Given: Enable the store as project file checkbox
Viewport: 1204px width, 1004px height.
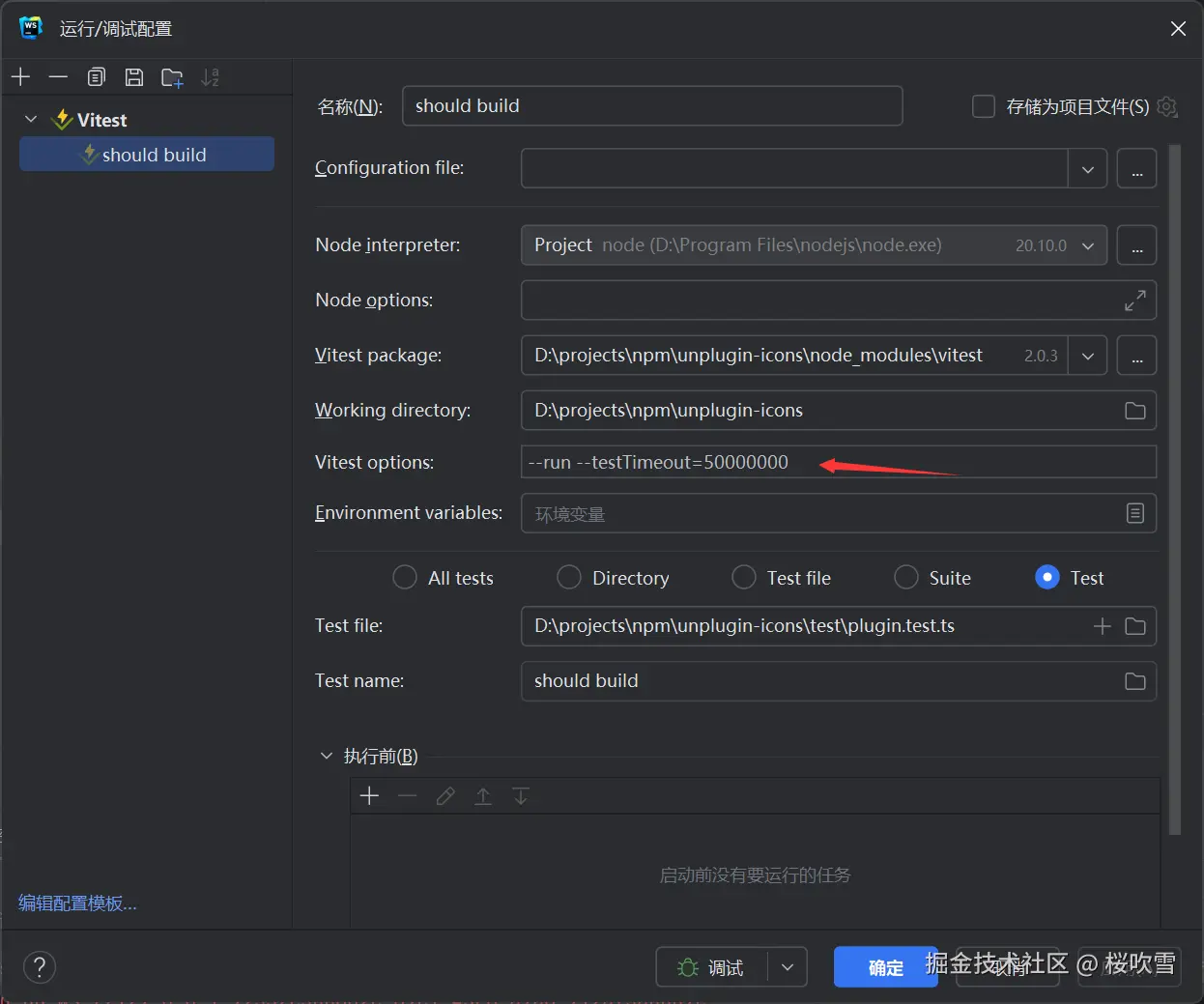Looking at the screenshot, I should [x=984, y=106].
